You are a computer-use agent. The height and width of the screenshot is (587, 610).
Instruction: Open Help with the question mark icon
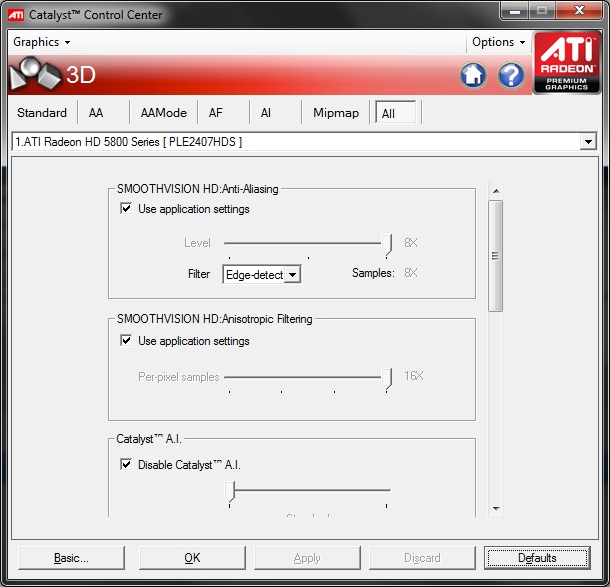click(x=511, y=75)
